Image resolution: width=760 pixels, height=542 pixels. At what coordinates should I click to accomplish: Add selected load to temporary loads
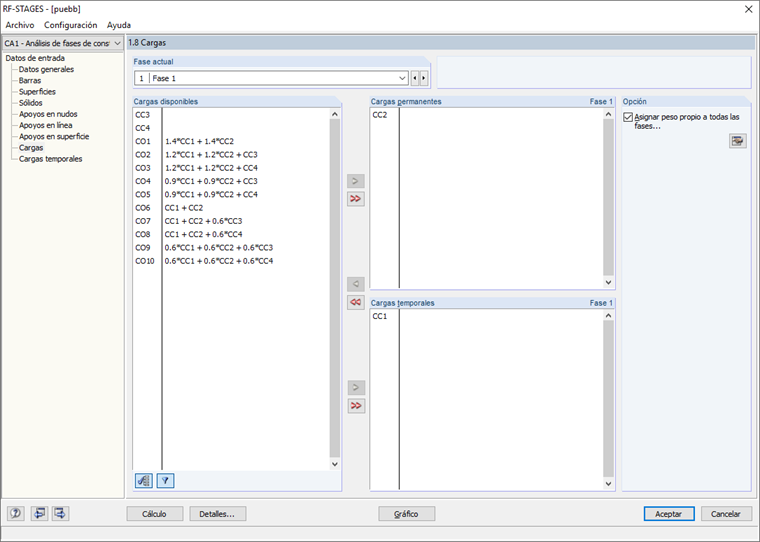pos(356,387)
